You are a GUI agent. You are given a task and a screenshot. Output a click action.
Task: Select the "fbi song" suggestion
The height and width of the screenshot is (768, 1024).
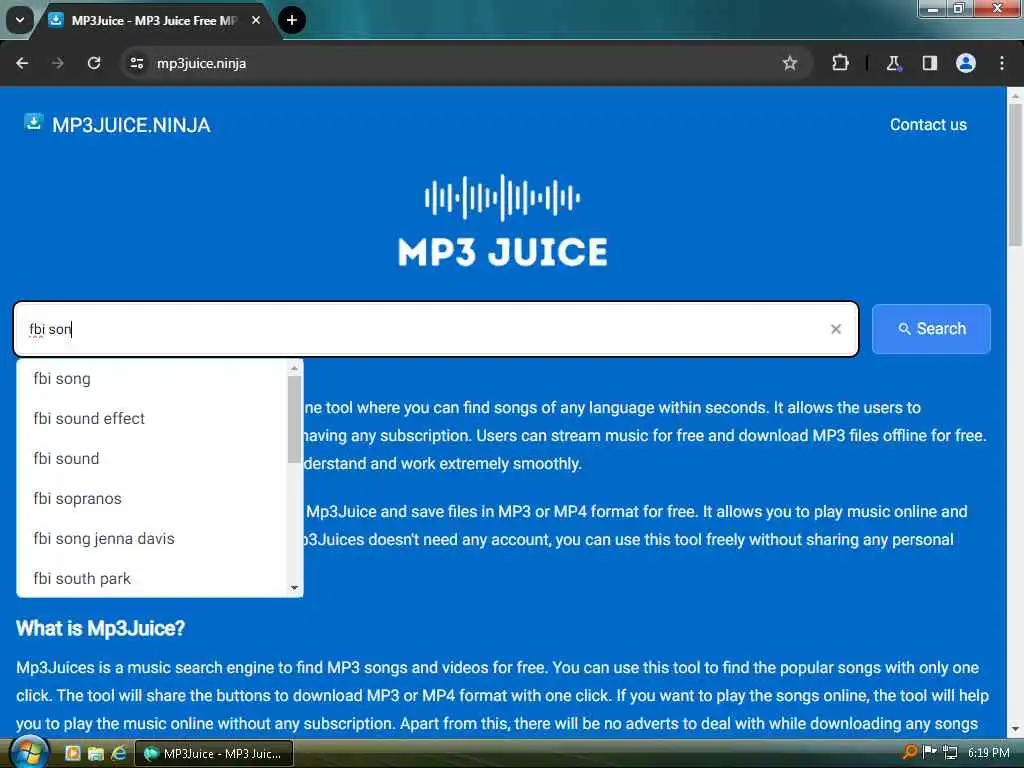(x=152, y=379)
